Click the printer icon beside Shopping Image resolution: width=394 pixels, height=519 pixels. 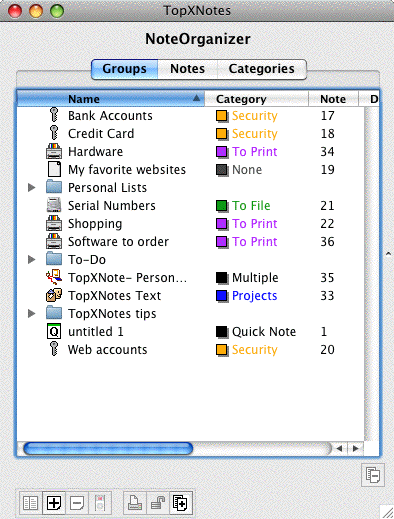point(54,223)
